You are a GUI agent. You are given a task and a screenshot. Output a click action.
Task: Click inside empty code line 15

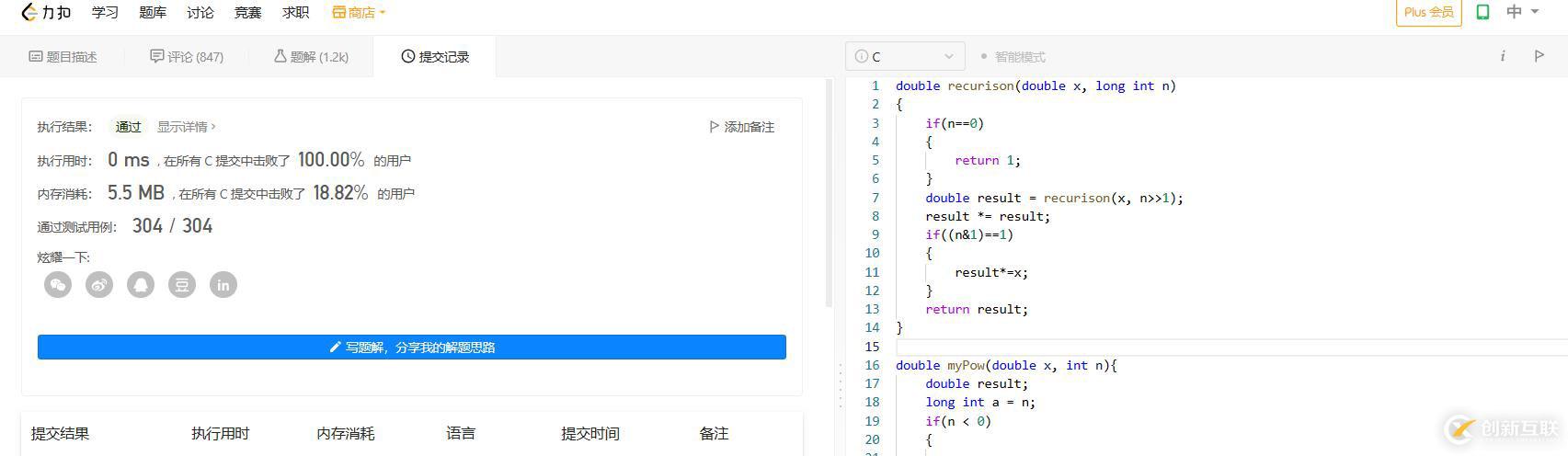[1230, 347]
